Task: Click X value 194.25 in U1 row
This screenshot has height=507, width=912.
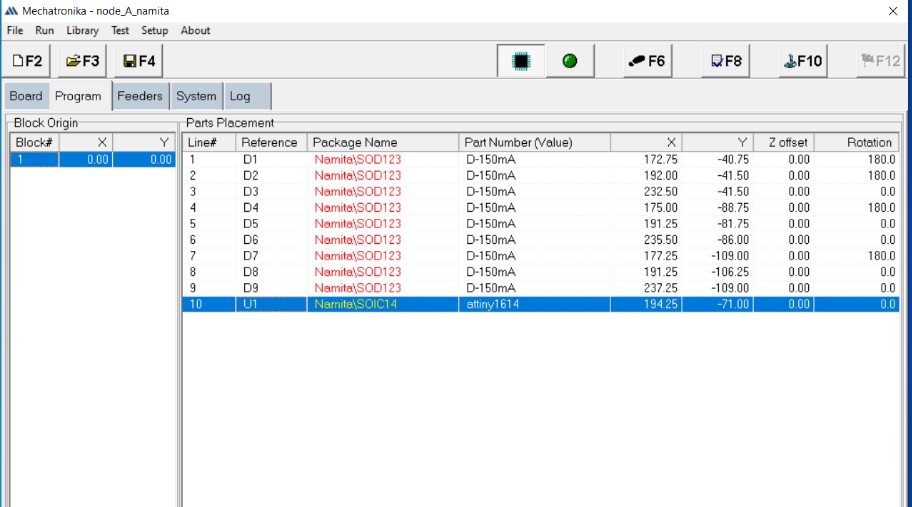Action: pos(646,304)
